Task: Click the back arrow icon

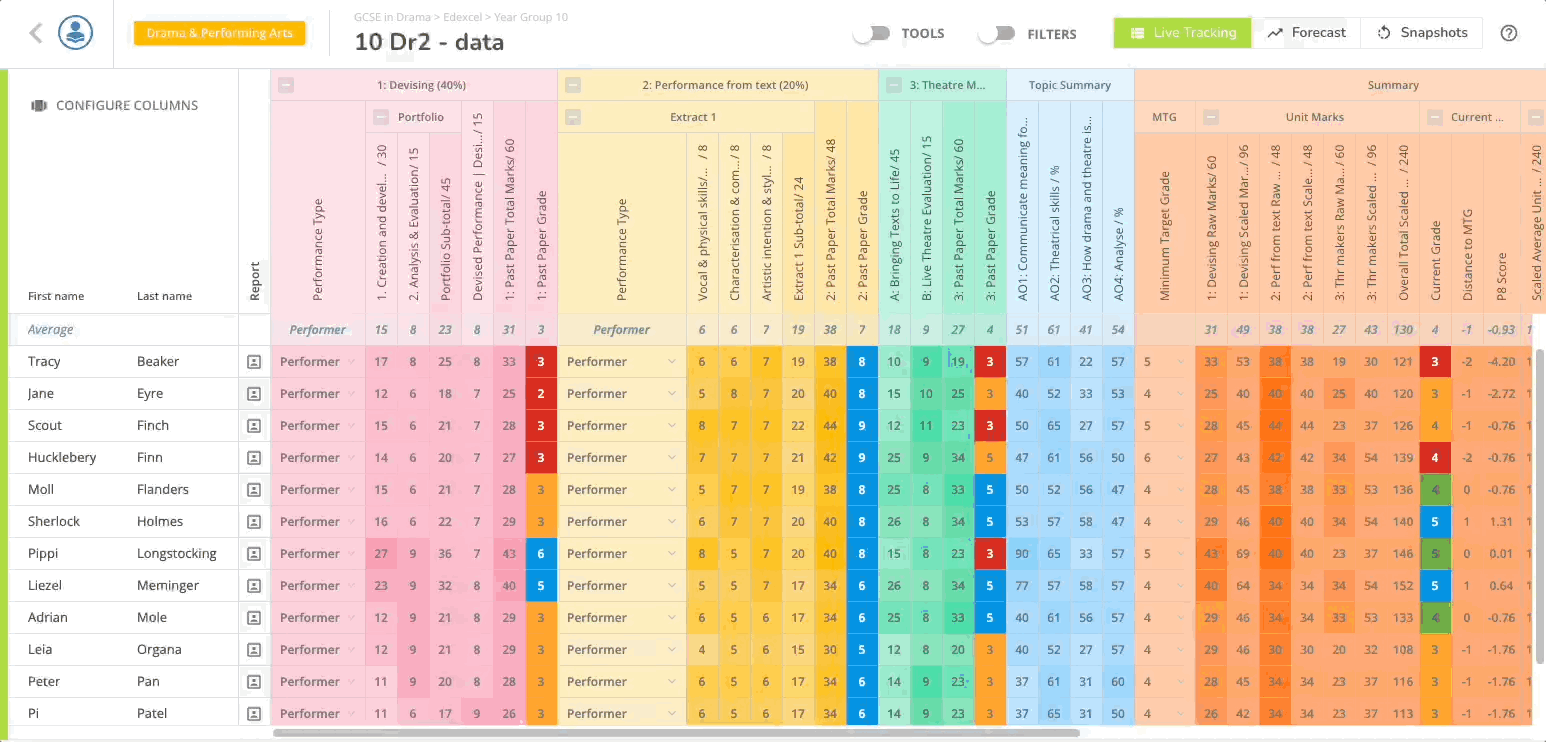Action: coord(36,33)
